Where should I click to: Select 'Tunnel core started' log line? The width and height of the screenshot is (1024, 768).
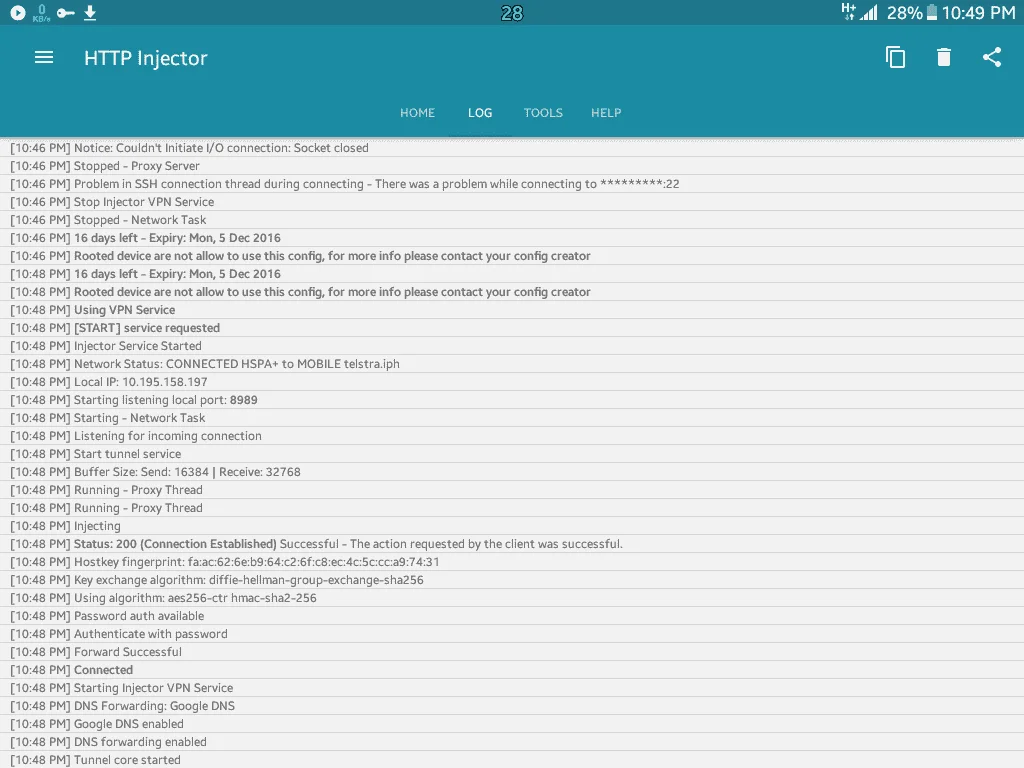(x=512, y=760)
